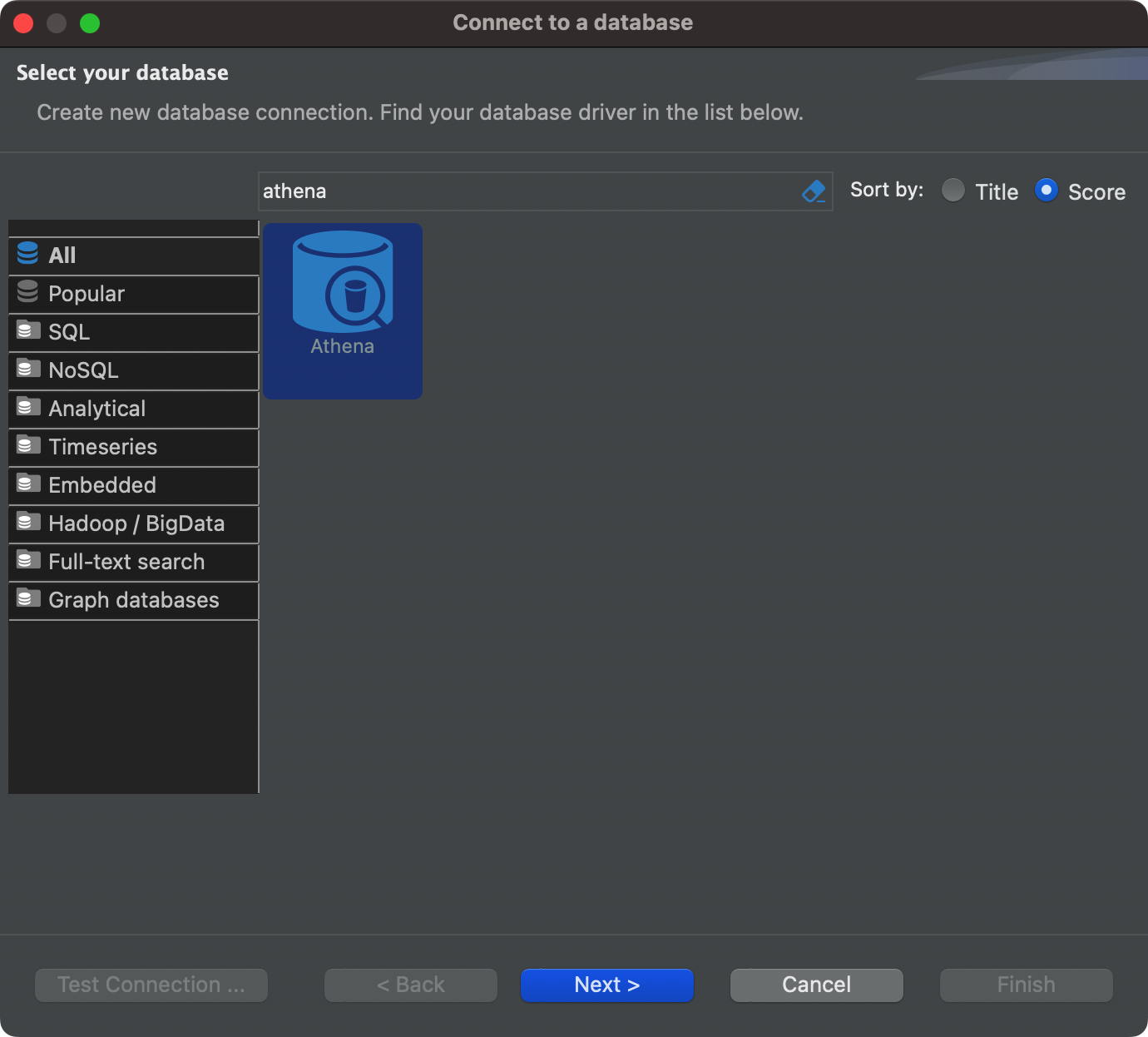Screen dimensions: 1148x1037
Task: Select the Athena database driver tile
Action: point(343,310)
